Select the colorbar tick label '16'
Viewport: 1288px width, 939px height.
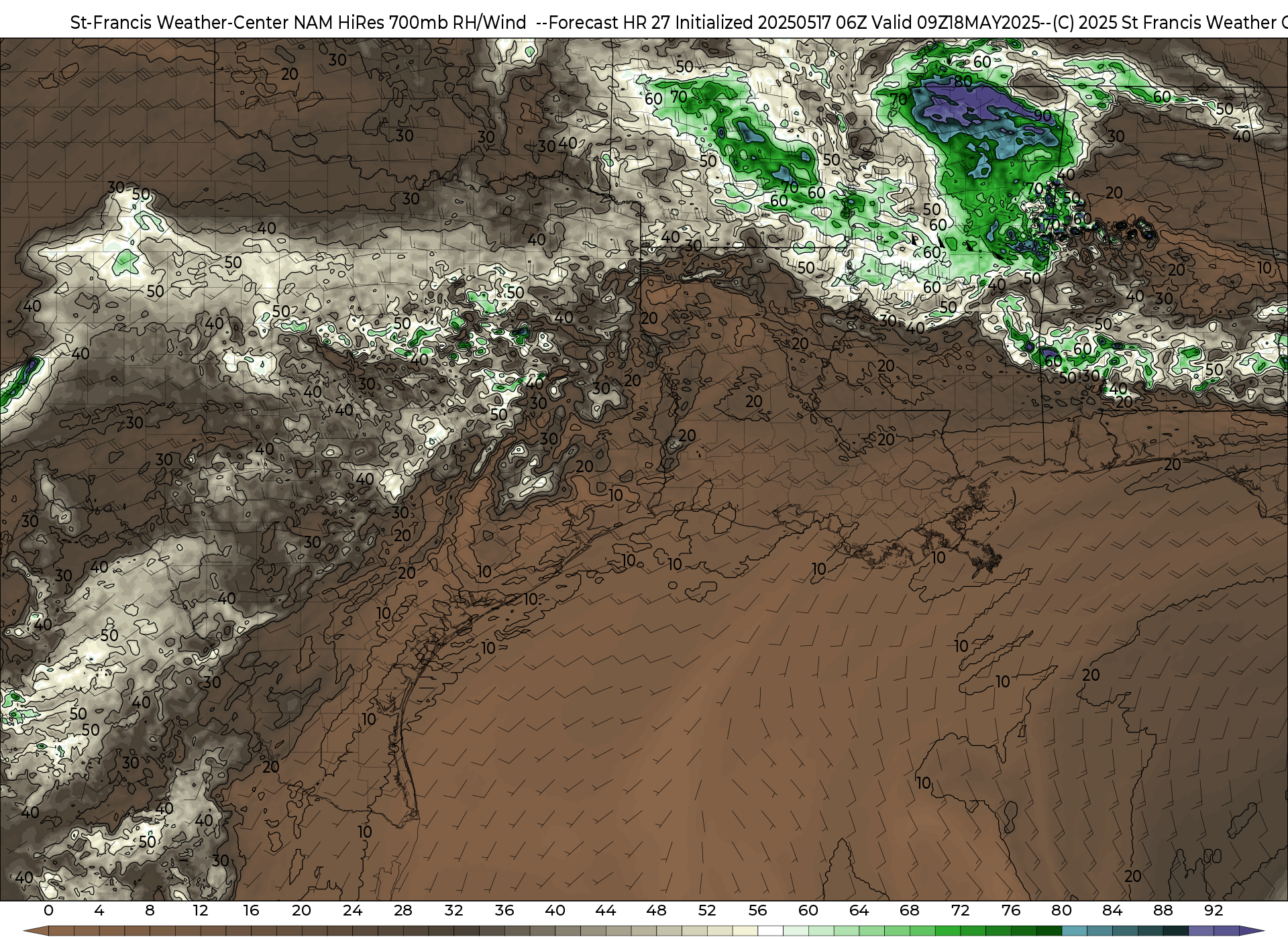(251, 910)
